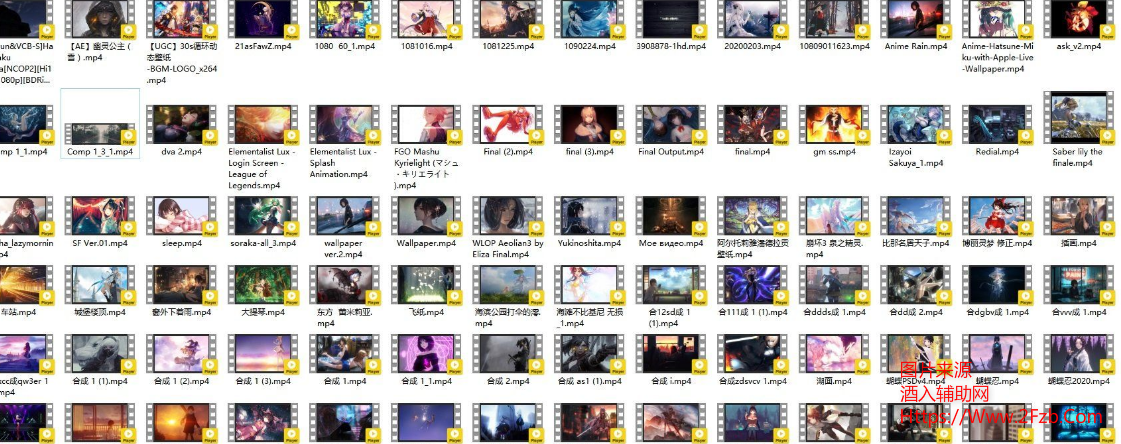Viewport: 1121px width, 444px height.
Task: Click the file name 【AE】鑫灵公主（雪）.mp4
Action: [100, 51]
